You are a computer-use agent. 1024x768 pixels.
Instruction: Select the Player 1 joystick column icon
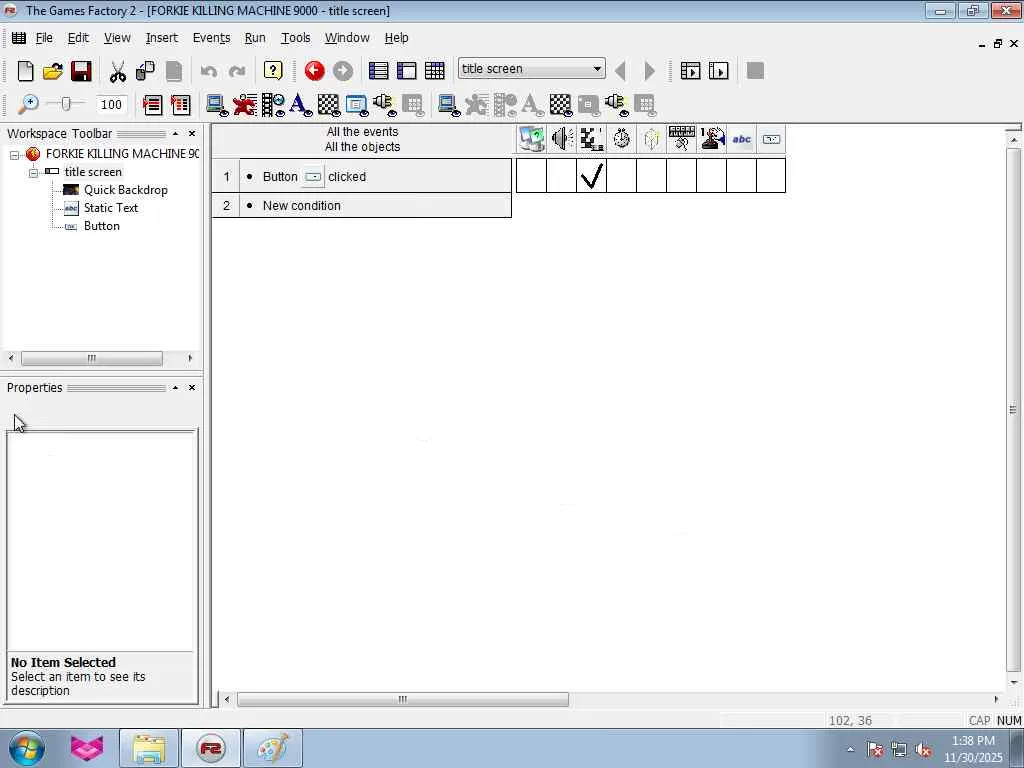click(x=712, y=139)
